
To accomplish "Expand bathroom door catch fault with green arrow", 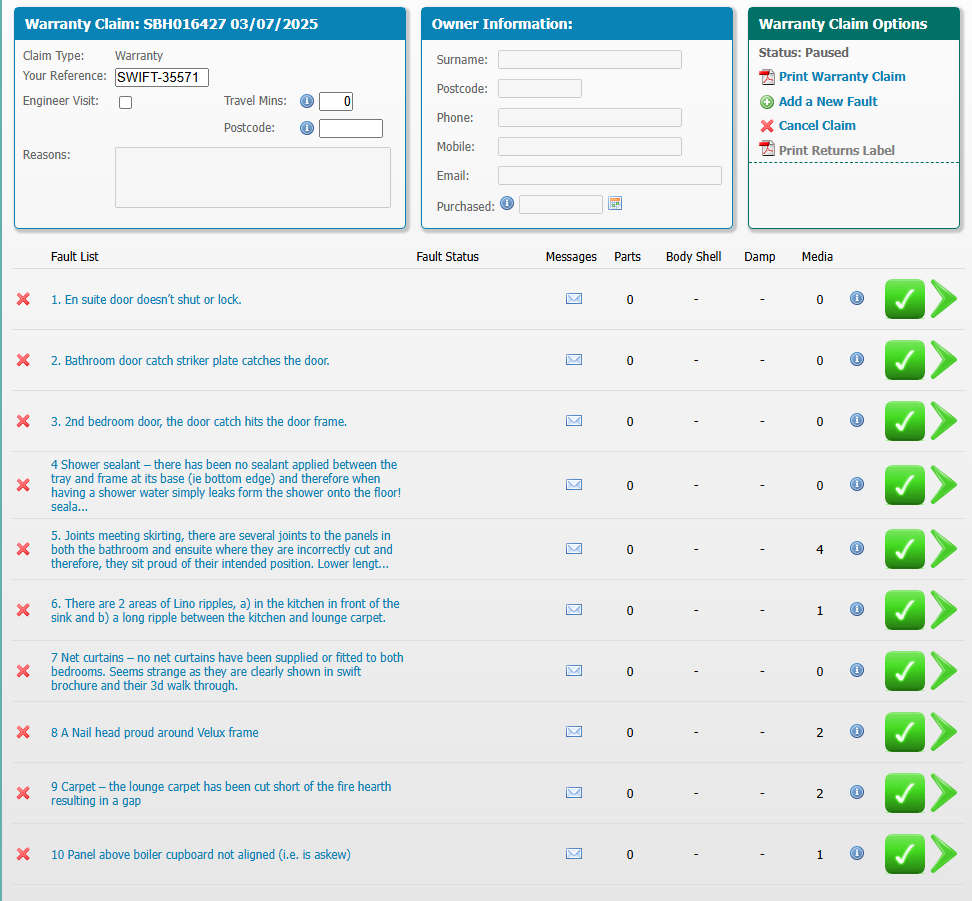I will (943, 360).
